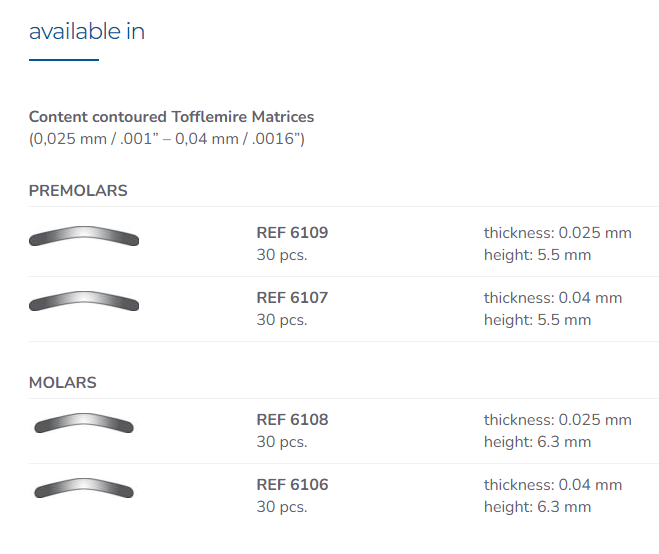This screenshot has width=659, height=554.
Task: Select the REF 6107 product label
Action: 292,298
